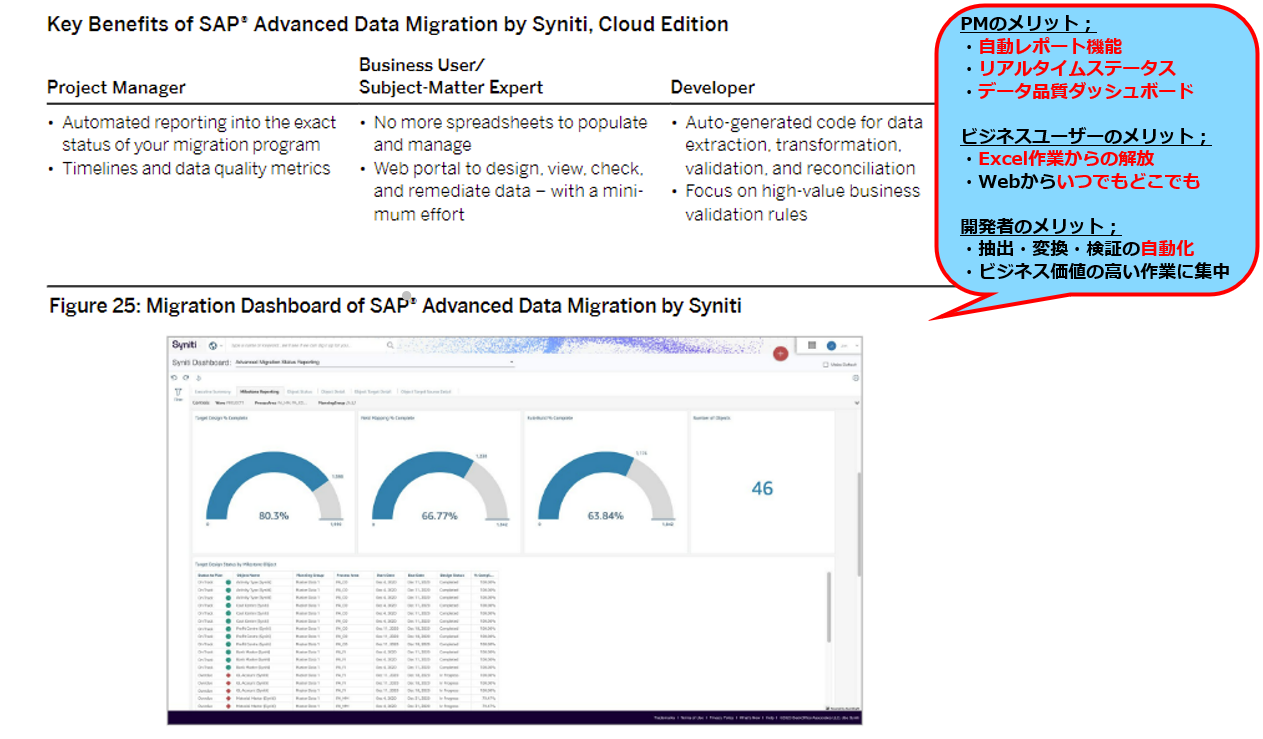Open the What's New footer link
Image resolution: width=1263 pixels, height=739 pixels.
pyautogui.click(x=749, y=718)
